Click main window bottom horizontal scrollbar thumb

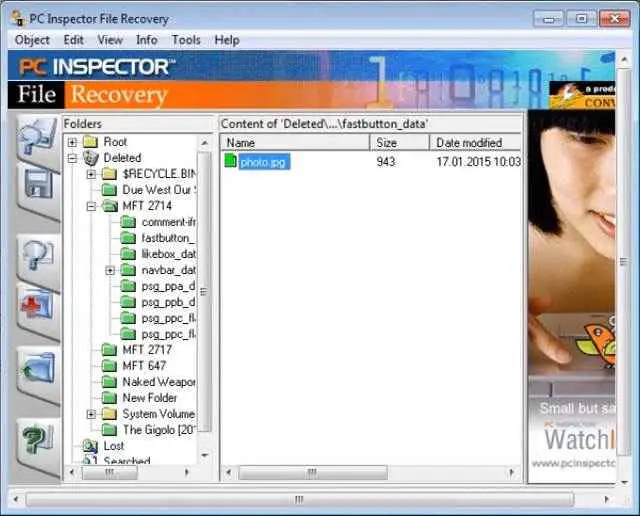point(300,500)
